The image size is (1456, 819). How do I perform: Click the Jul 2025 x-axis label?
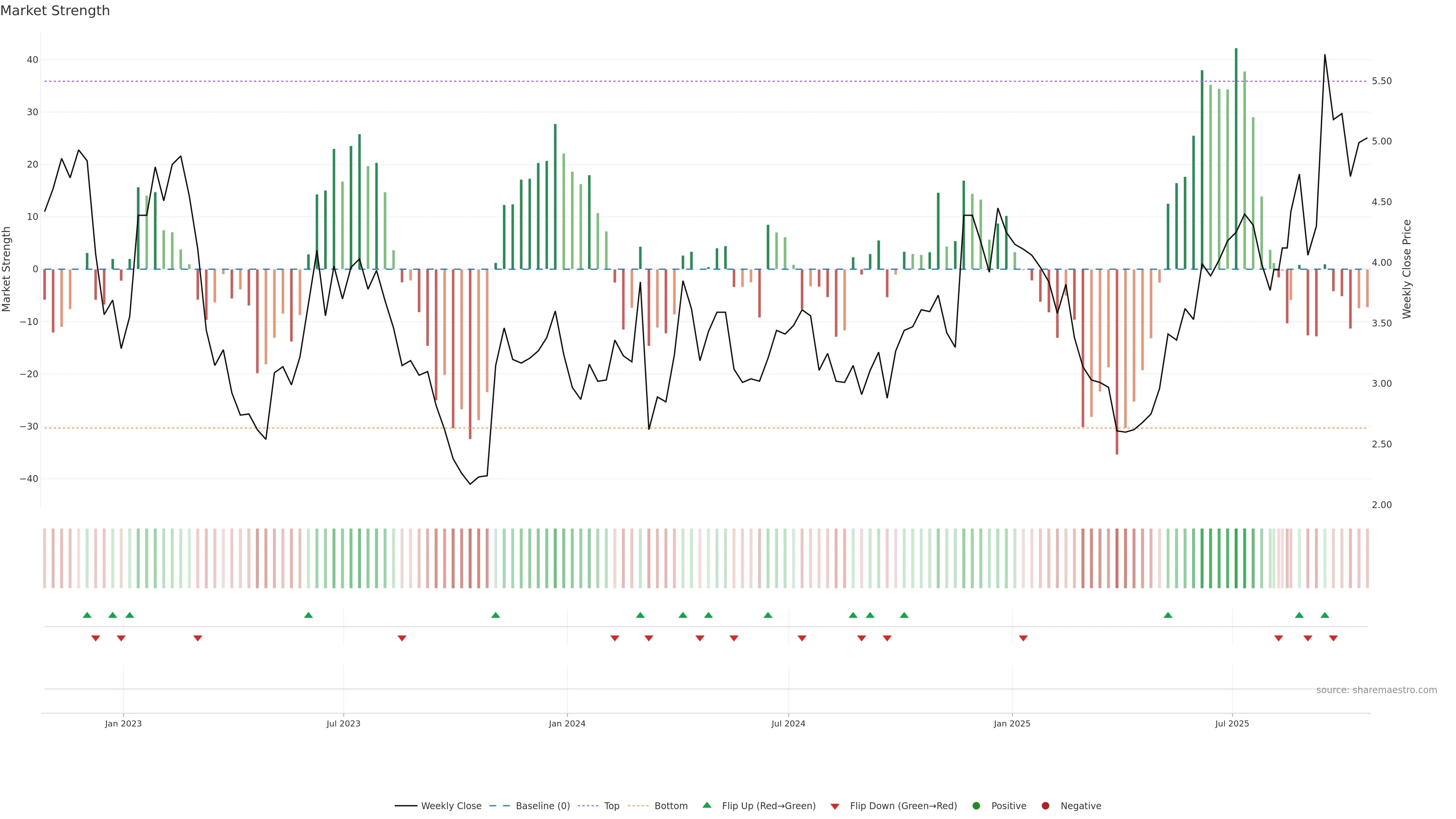coord(1232,723)
